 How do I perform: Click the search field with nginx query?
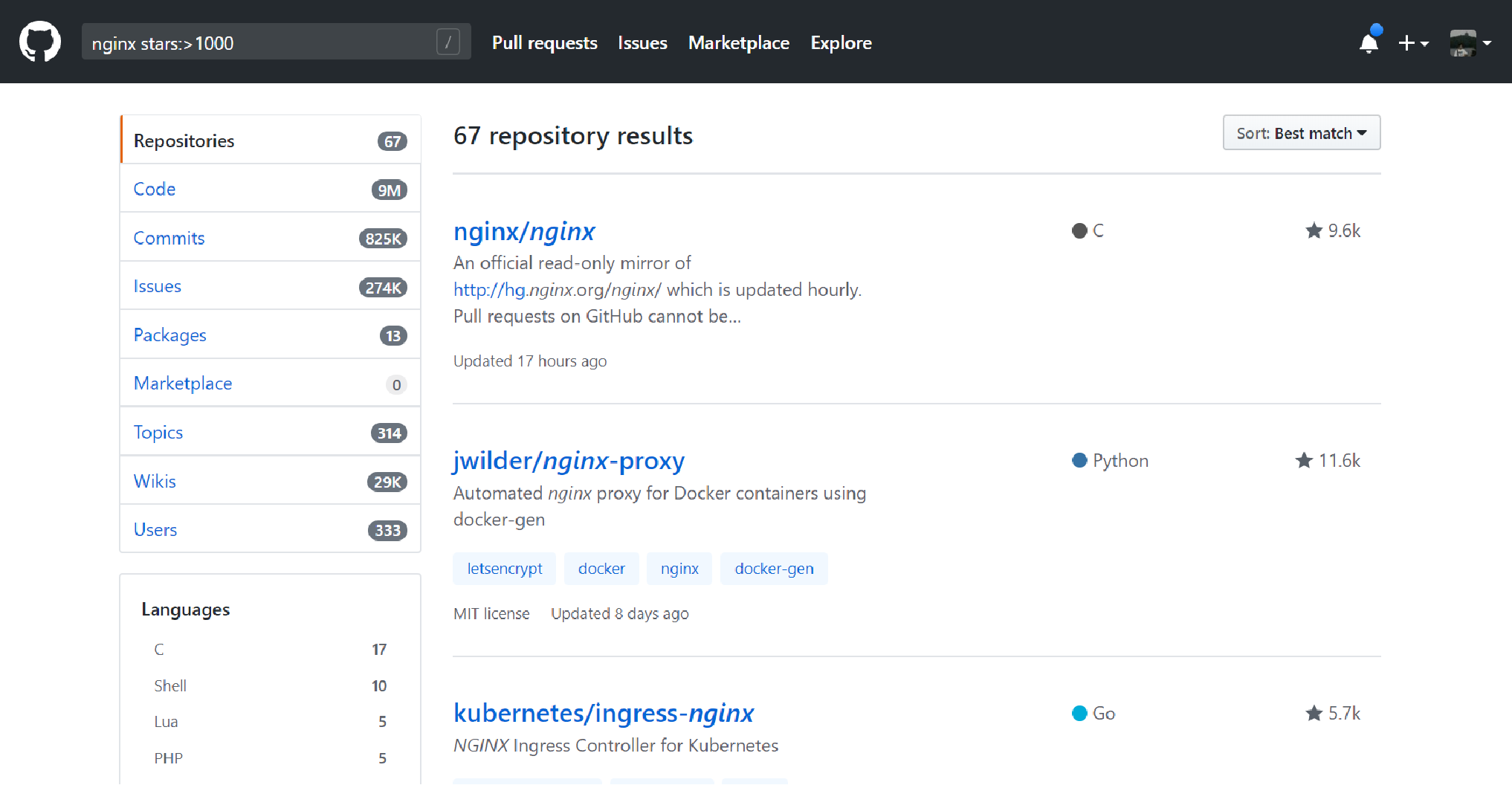point(260,43)
